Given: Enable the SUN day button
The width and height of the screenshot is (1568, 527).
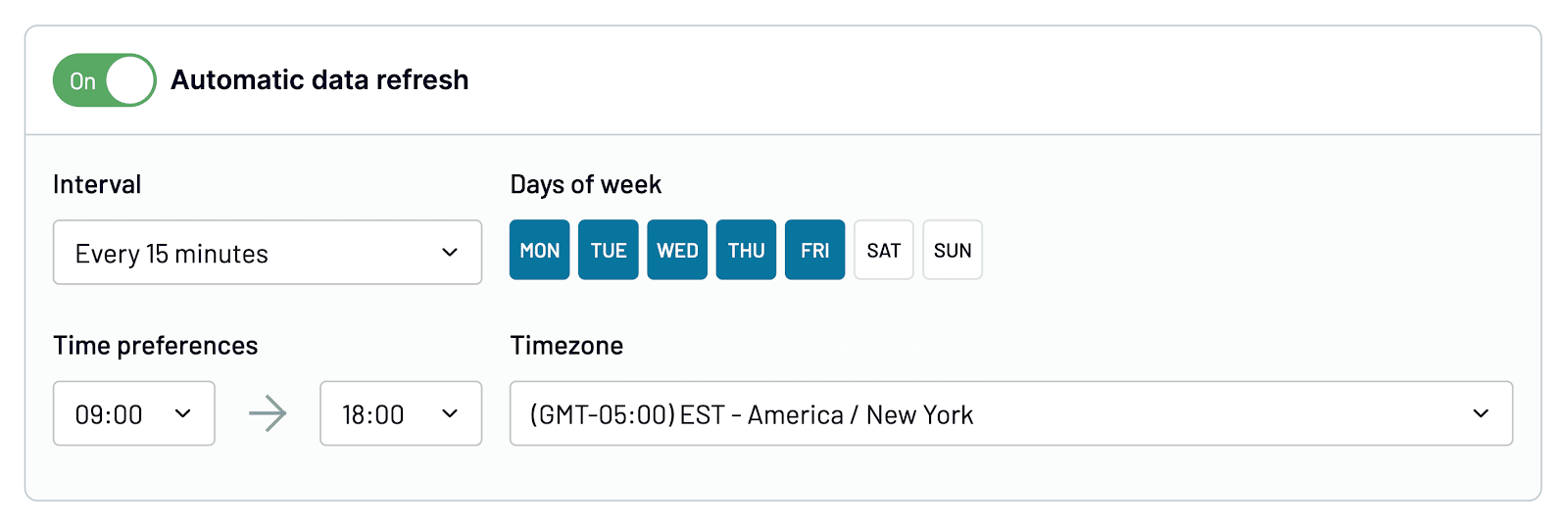Looking at the screenshot, I should 953,251.
